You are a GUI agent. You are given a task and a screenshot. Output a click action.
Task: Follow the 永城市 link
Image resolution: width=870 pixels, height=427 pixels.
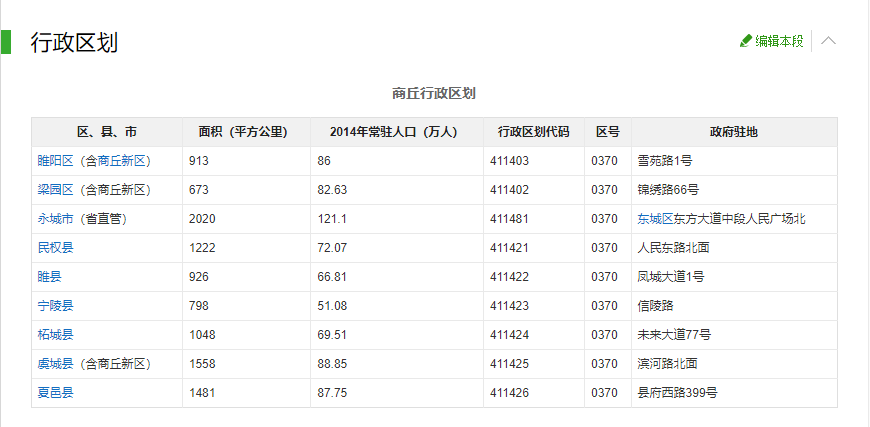[x=56, y=219]
